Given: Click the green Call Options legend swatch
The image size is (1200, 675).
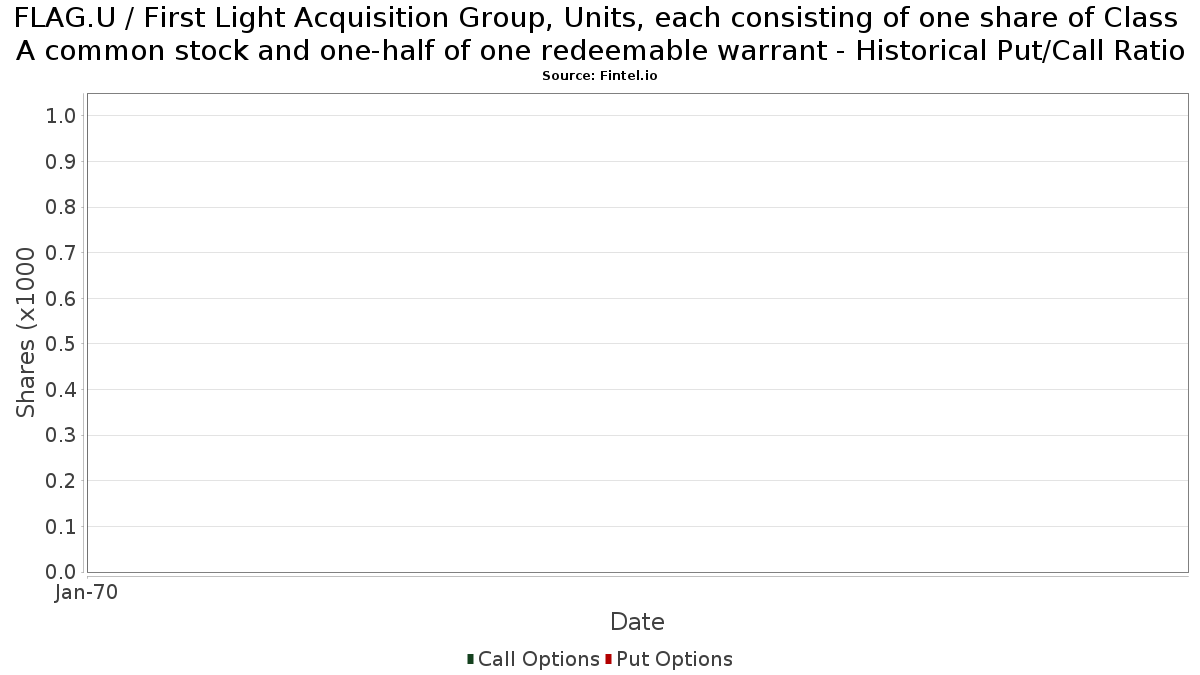Looking at the screenshot, I should [470, 659].
